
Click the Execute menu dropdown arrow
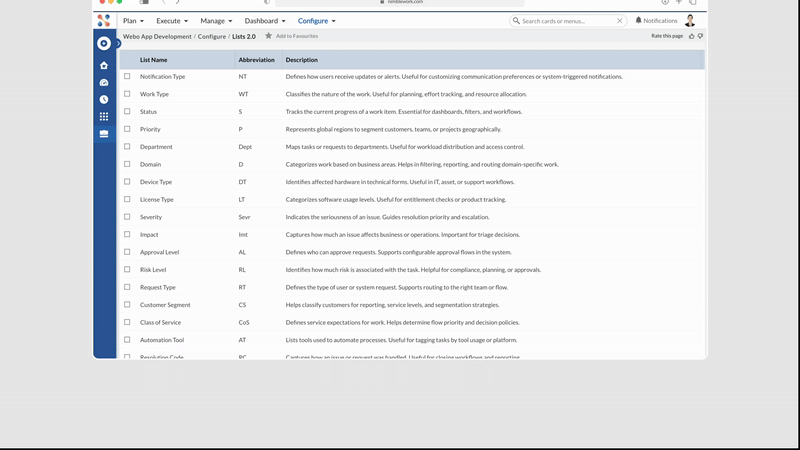(186, 21)
